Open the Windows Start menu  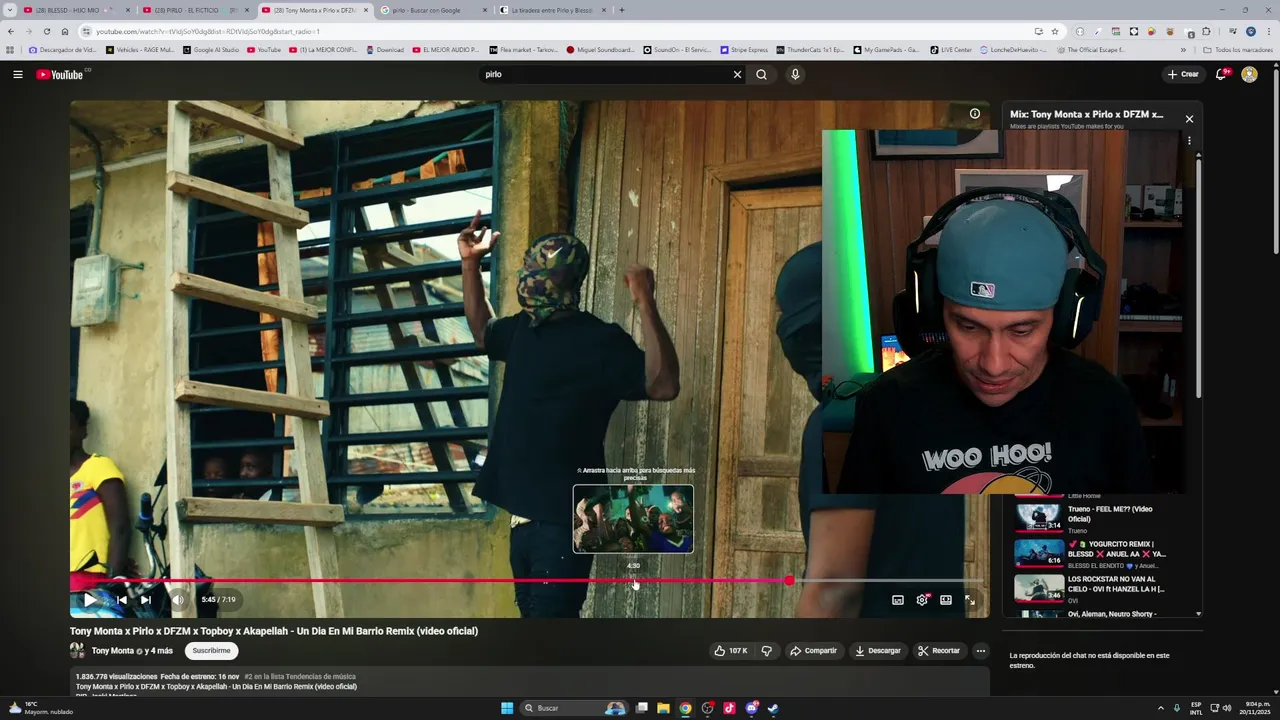point(507,708)
